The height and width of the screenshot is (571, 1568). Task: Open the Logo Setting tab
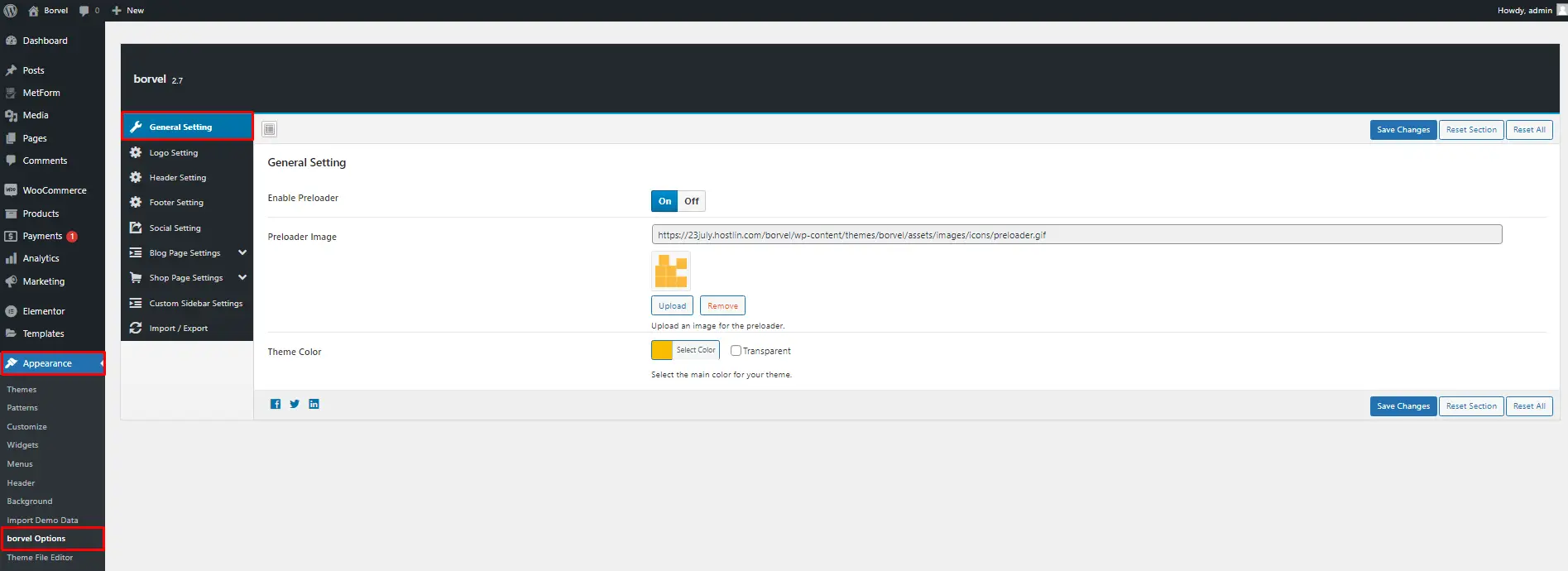coord(174,153)
